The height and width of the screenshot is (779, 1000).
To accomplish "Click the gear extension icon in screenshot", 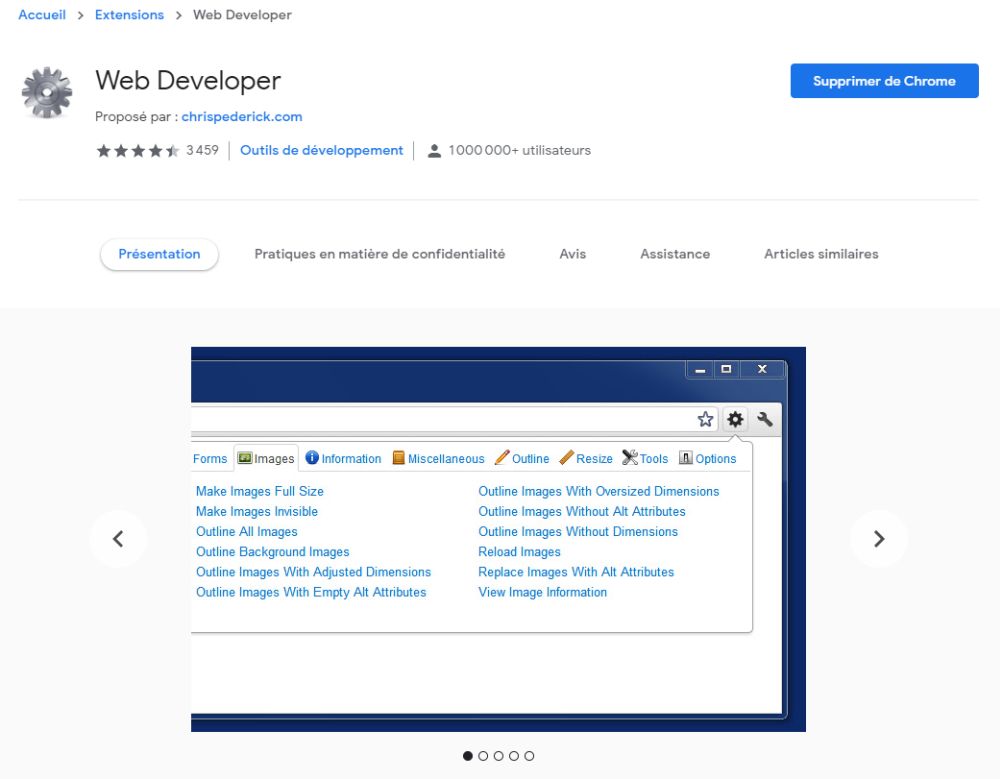I will click(735, 419).
